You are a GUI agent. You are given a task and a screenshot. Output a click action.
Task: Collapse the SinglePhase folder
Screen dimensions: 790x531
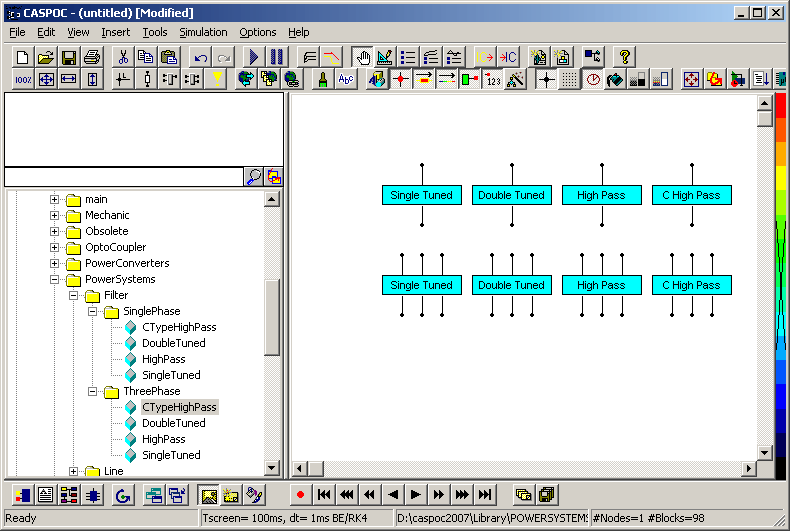93,311
